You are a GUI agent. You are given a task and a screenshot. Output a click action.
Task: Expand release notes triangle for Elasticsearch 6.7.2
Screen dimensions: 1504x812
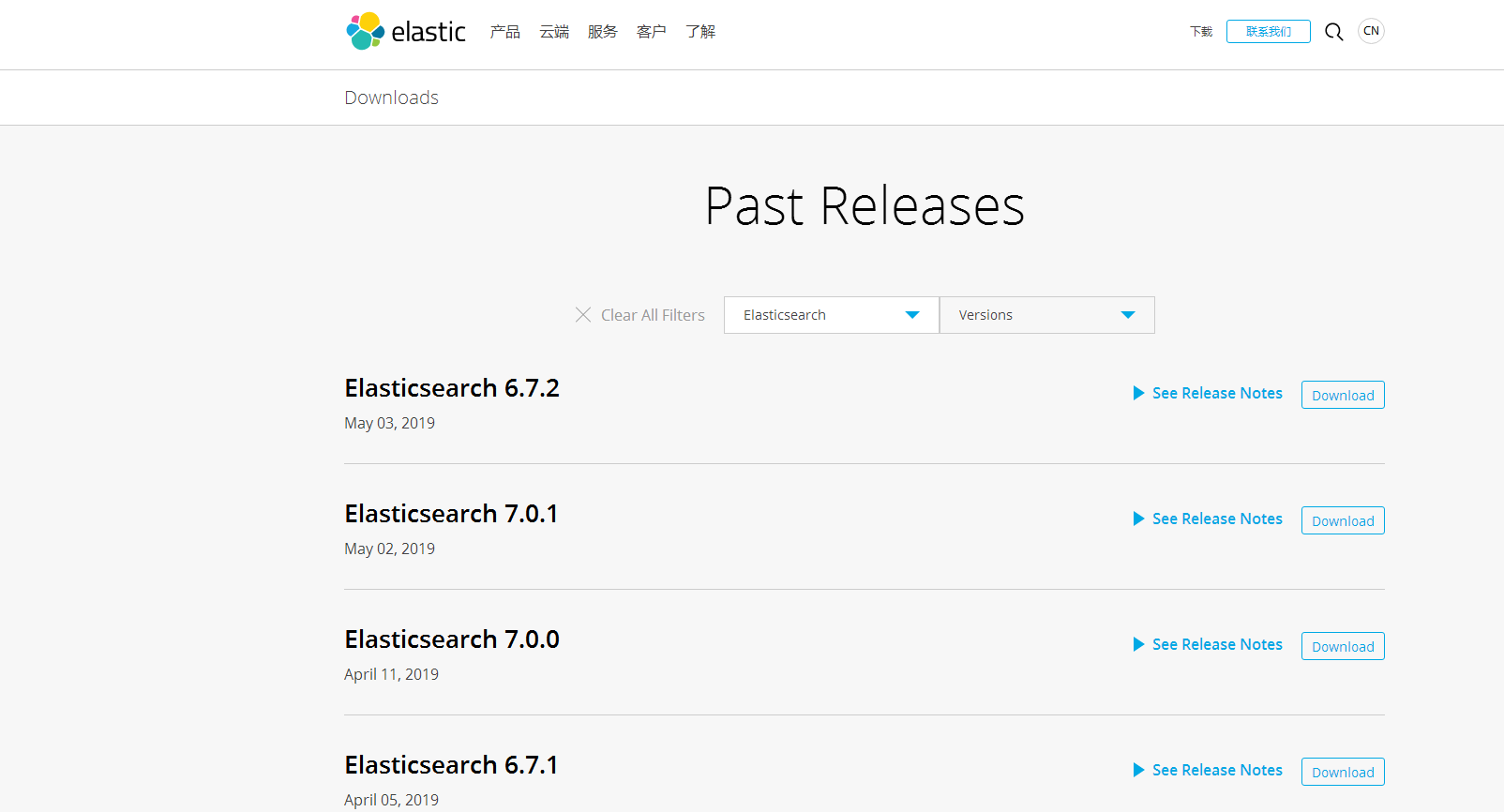1138,393
